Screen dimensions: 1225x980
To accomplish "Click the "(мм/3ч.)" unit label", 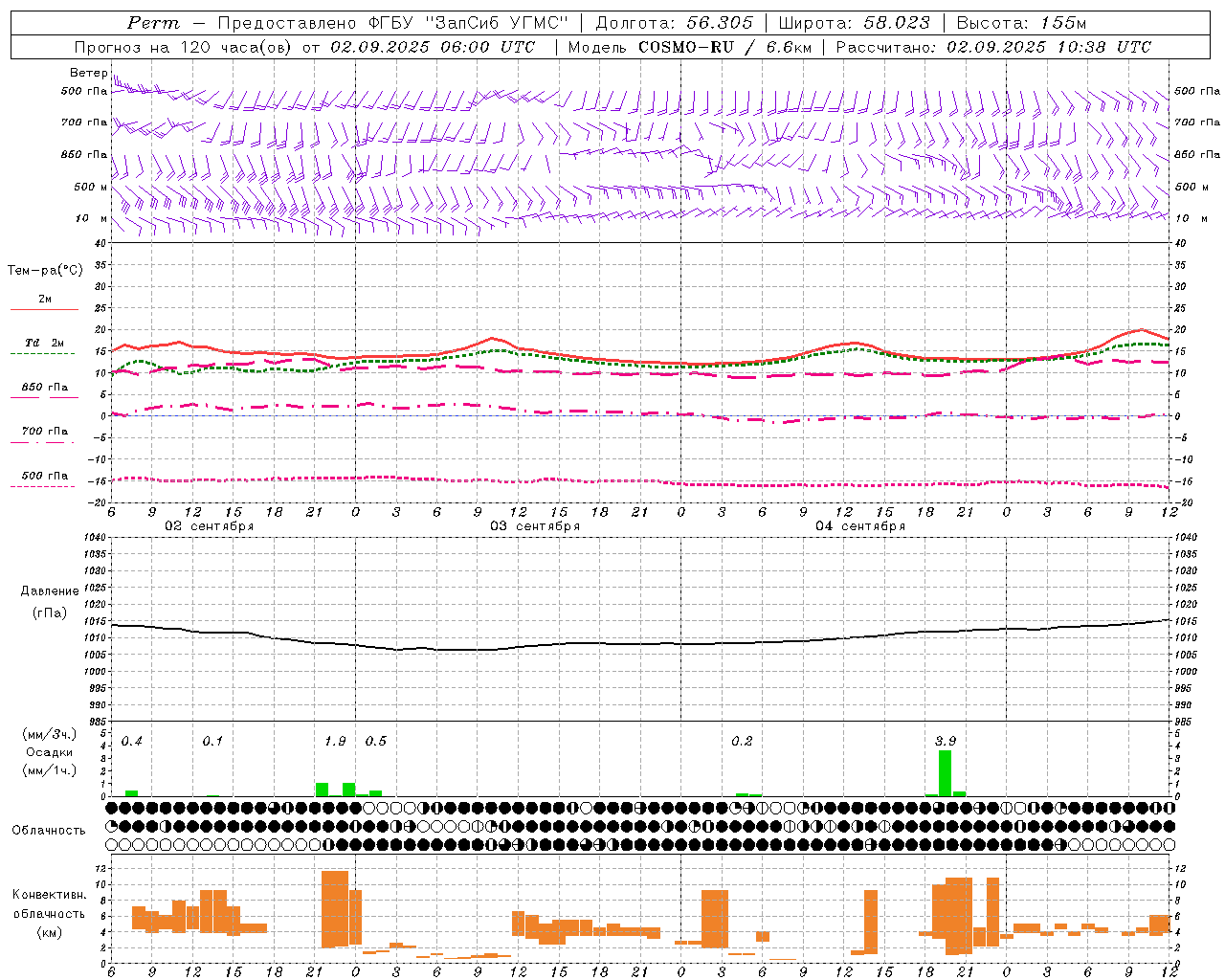I will coord(50,734).
